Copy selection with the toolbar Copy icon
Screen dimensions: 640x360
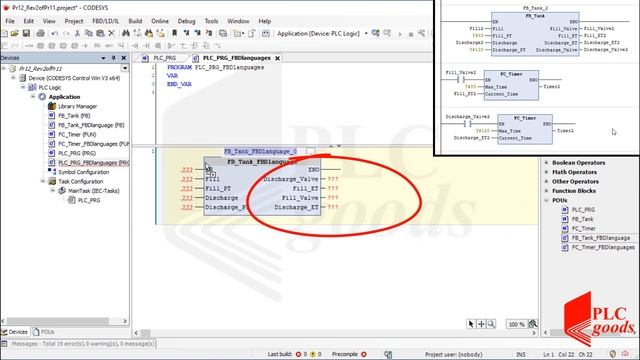pos(89,33)
